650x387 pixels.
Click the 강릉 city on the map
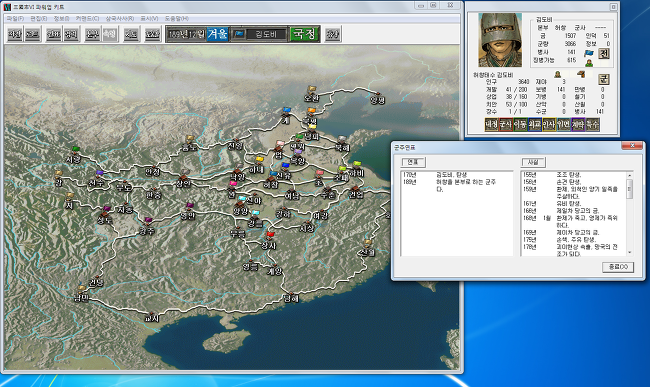coord(255,222)
